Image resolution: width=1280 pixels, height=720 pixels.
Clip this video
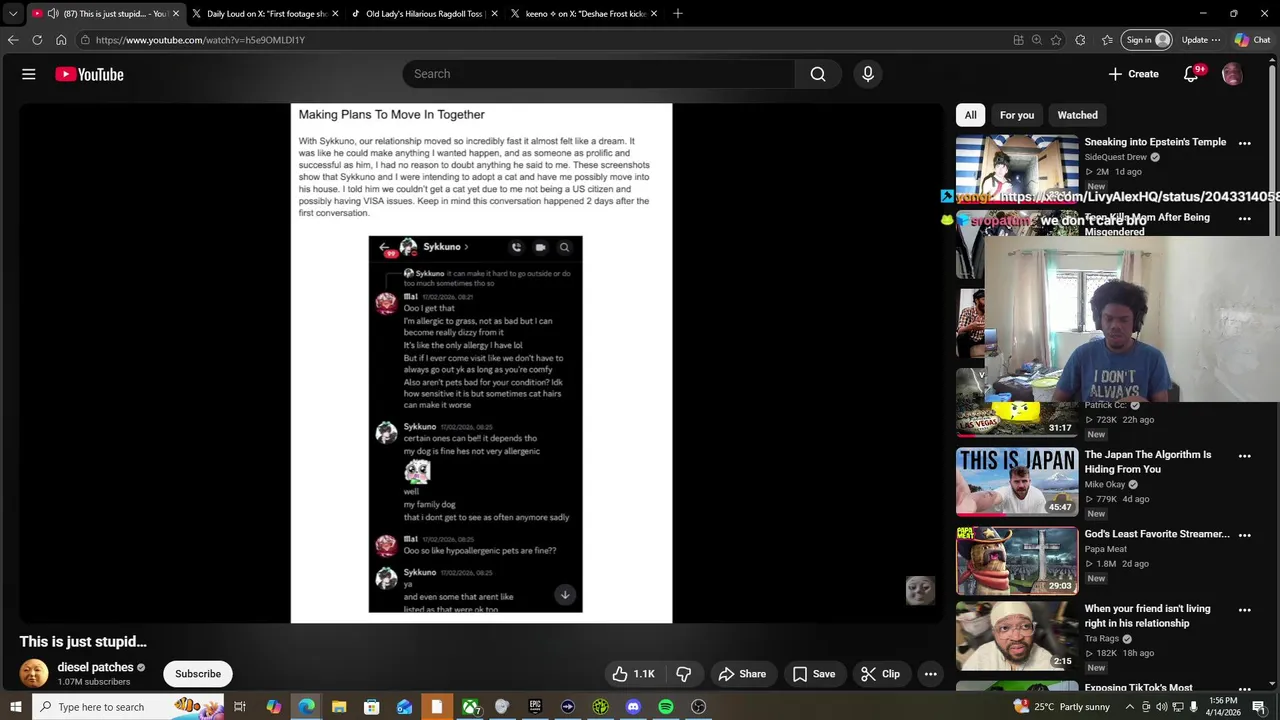881,674
